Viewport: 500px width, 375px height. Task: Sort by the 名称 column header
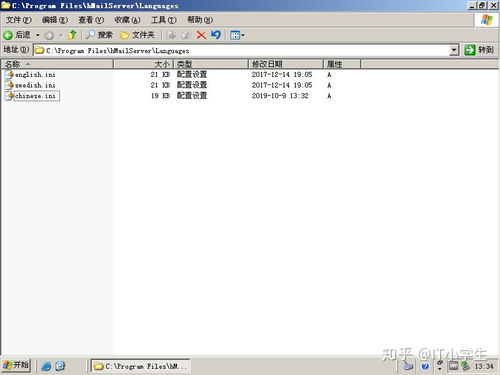click(x=57, y=64)
